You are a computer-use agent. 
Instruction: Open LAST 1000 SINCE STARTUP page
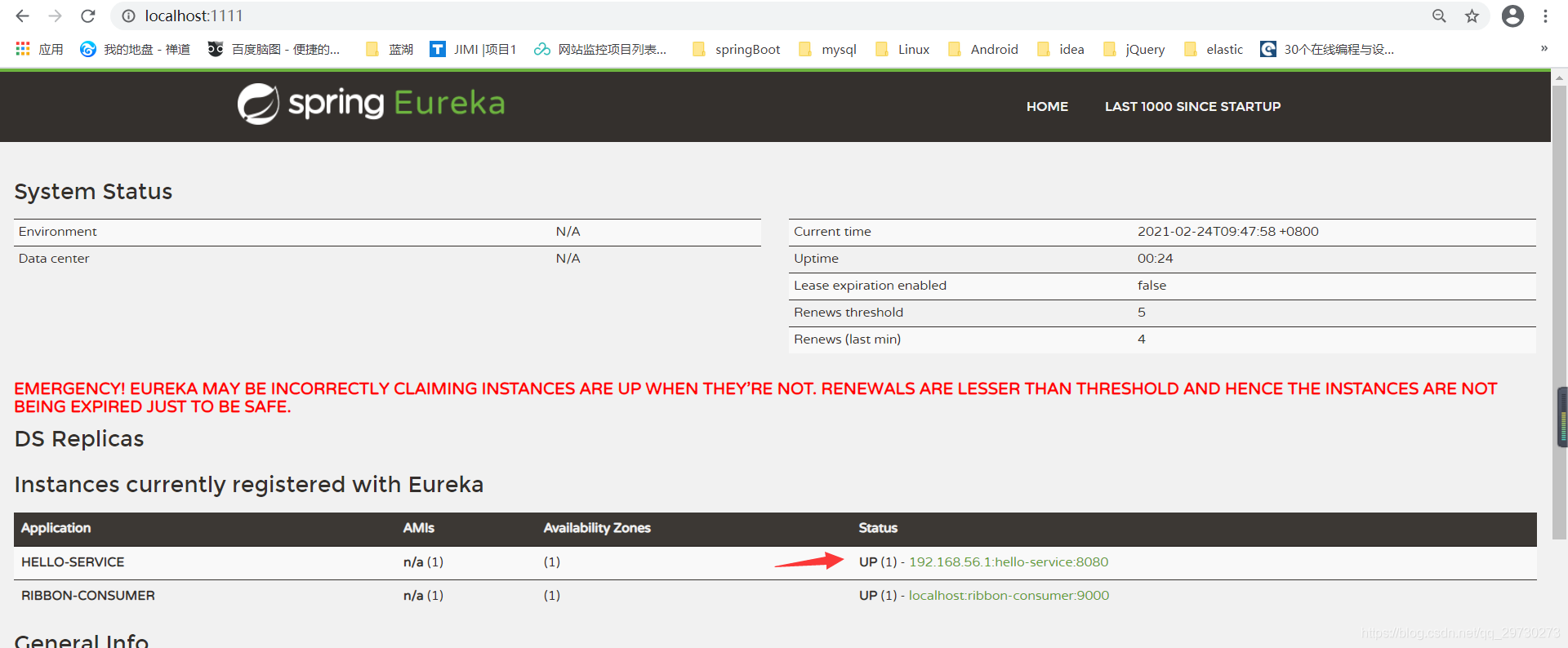coord(1192,106)
